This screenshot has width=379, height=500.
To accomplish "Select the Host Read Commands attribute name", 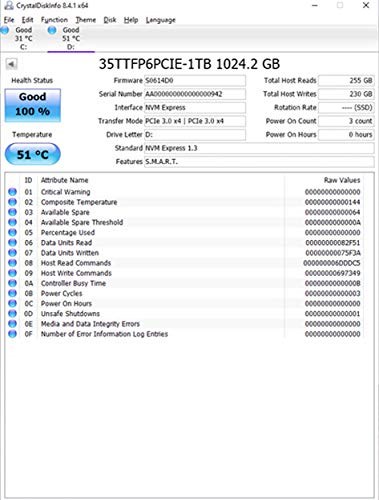I will pos(76,263).
